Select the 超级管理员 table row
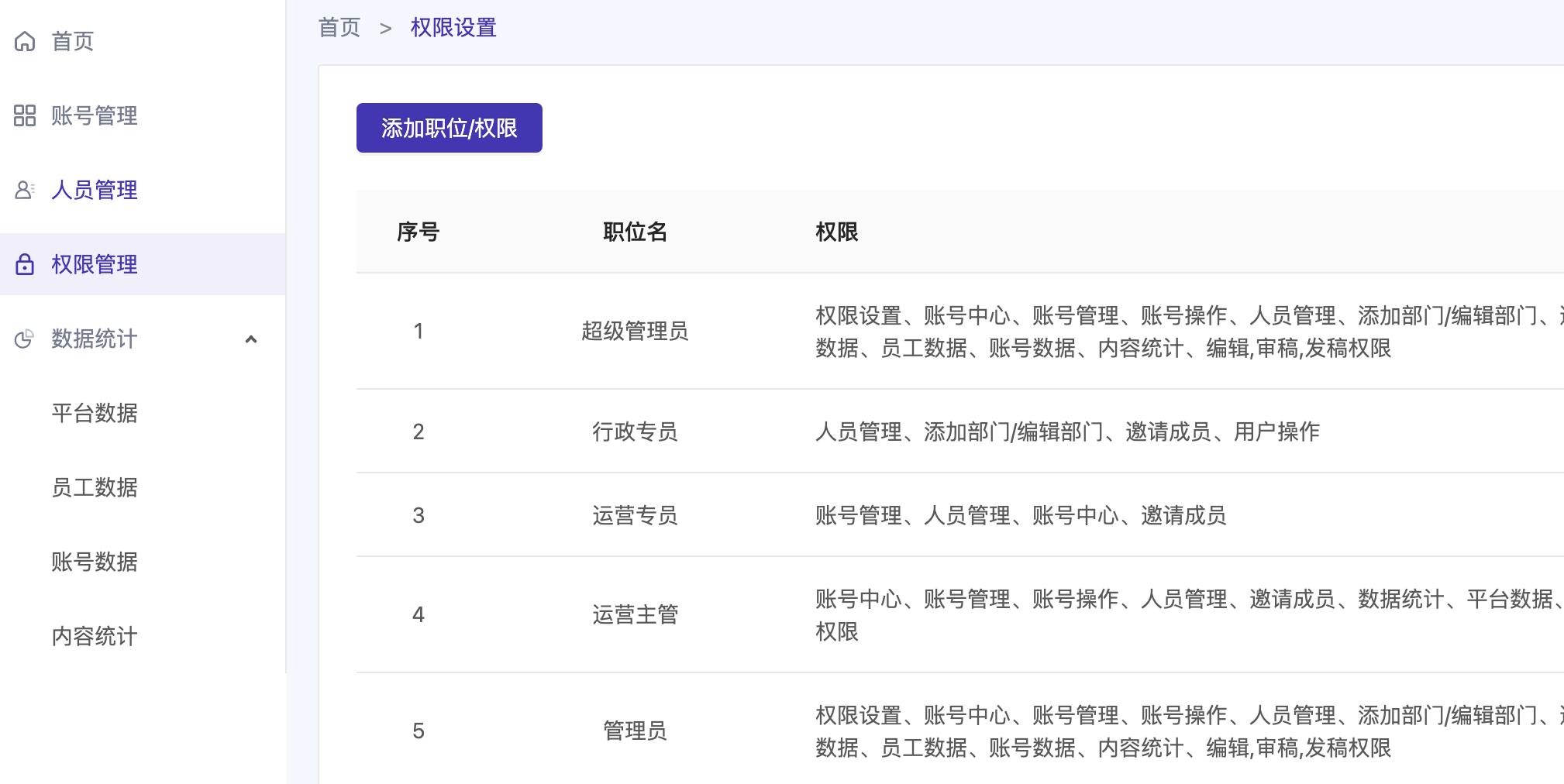The width and height of the screenshot is (1564, 784). pos(634,331)
